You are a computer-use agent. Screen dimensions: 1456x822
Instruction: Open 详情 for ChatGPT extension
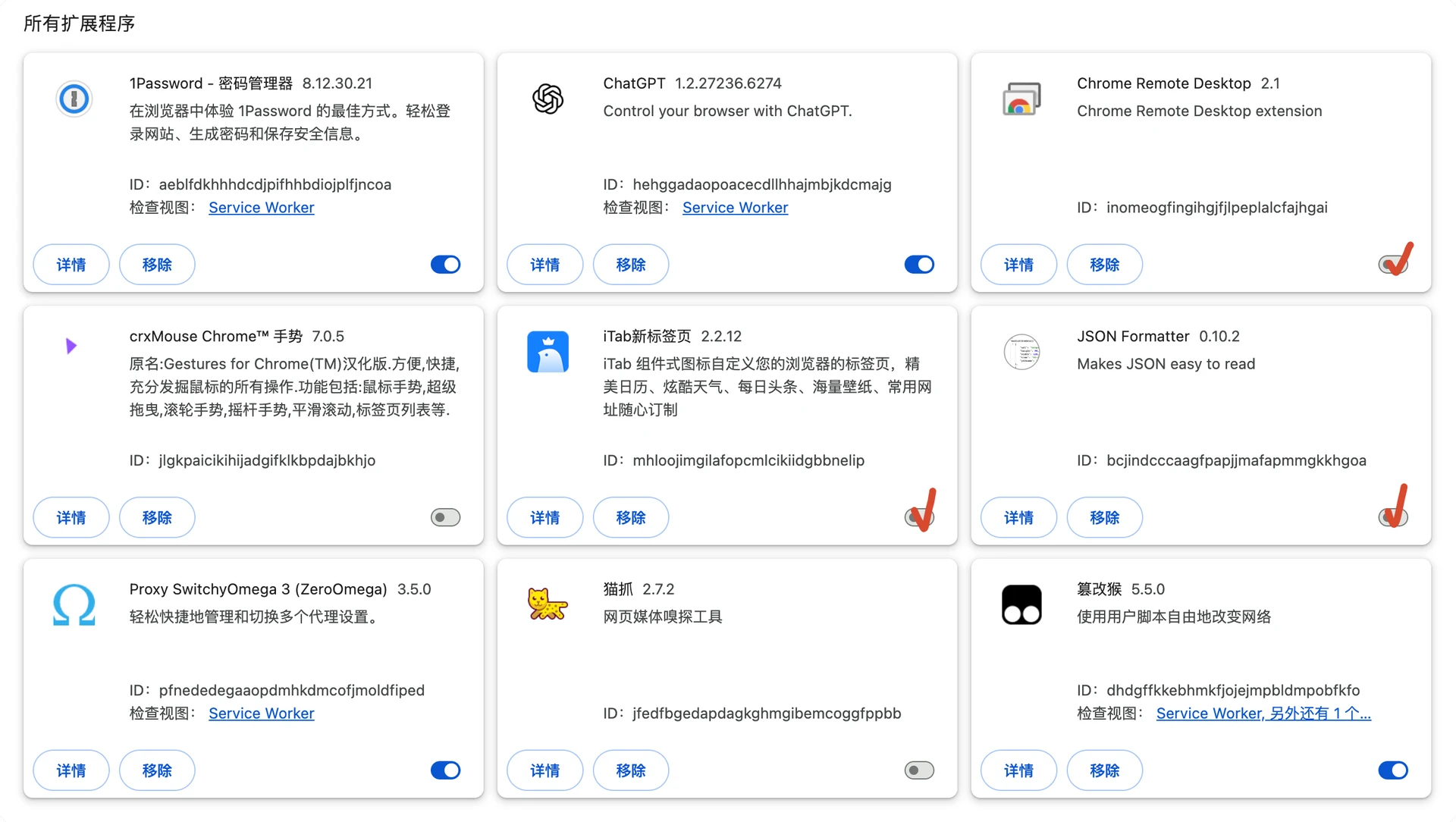[x=545, y=265]
